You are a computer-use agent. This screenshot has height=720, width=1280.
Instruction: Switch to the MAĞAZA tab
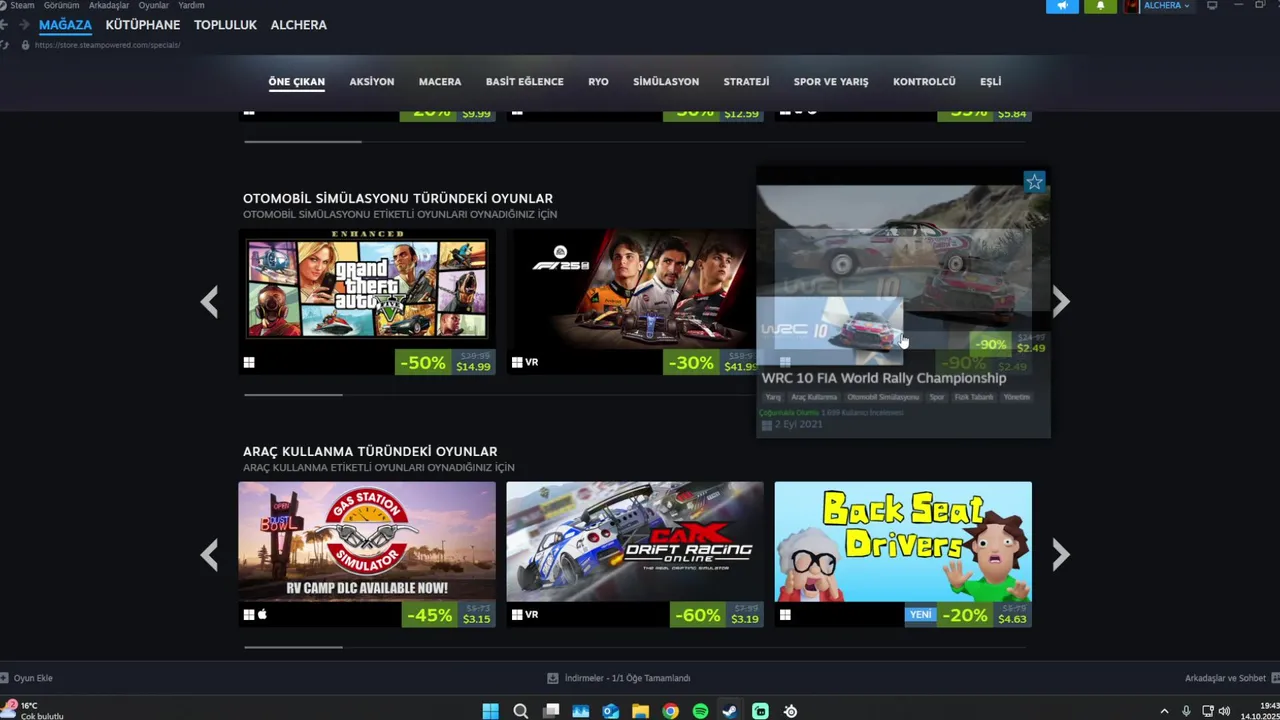[x=65, y=25]
